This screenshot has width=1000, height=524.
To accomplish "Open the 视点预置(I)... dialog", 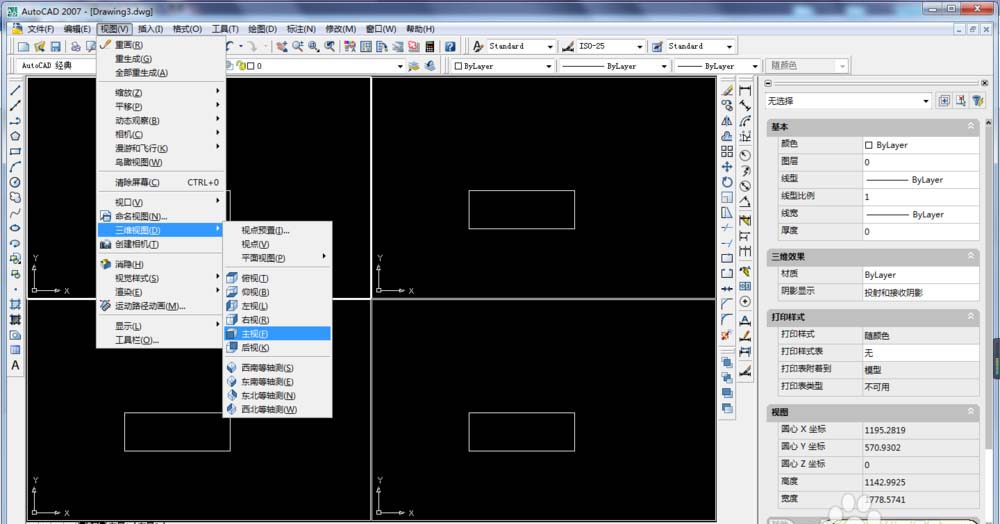I will click(277, 230).
